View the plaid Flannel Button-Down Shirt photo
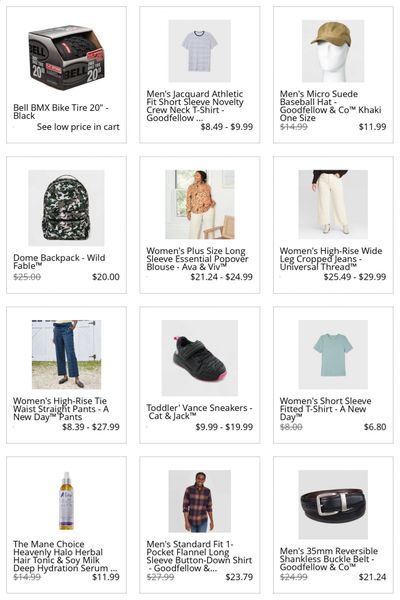Viewport: 400px width, 600px height. 199,501
